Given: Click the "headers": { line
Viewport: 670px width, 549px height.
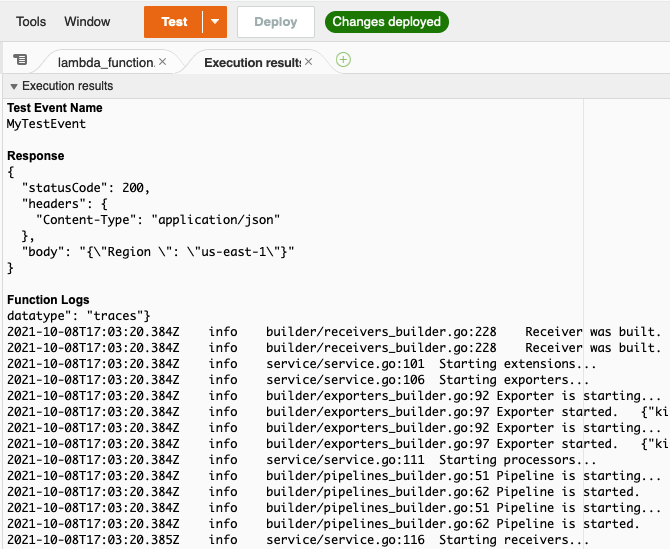Looking at the screenshot, I should coord(65,204).
